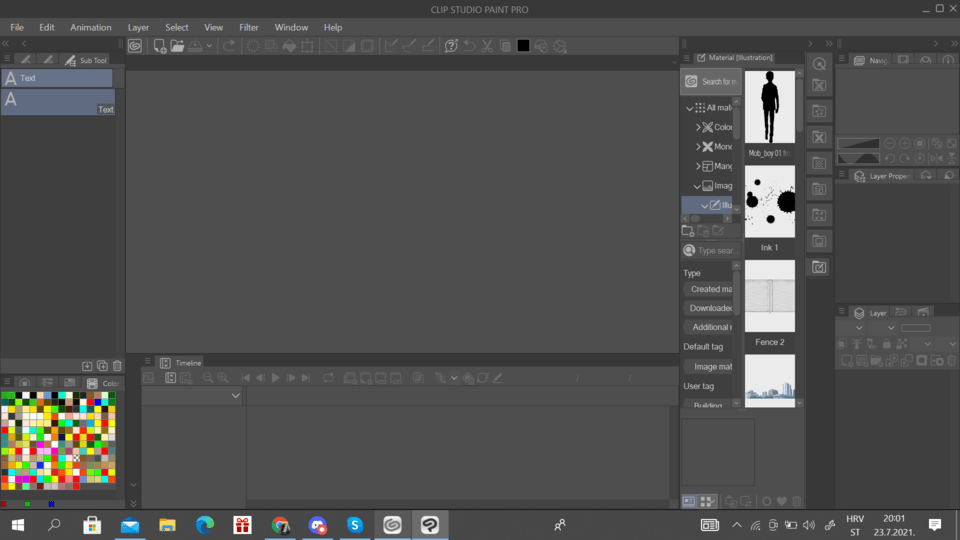This screenshot has height=540, width=960.
Task: Switch to the Navigator tab
Action: (x=871, y=60)
